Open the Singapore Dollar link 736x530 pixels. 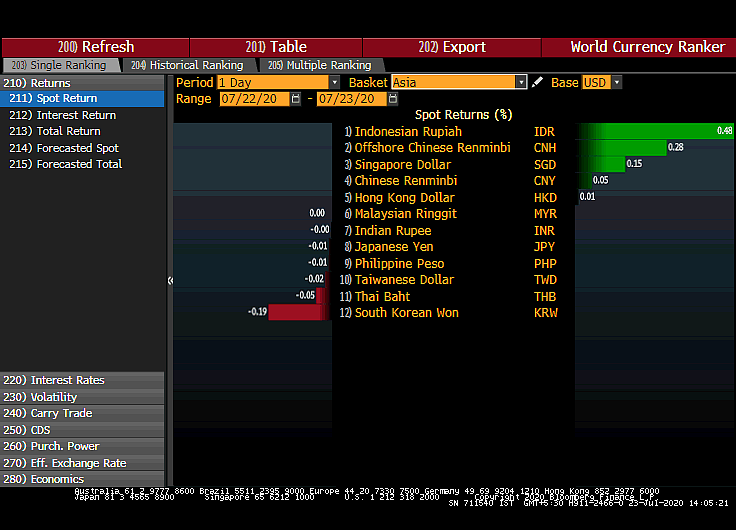coord(403,164)
